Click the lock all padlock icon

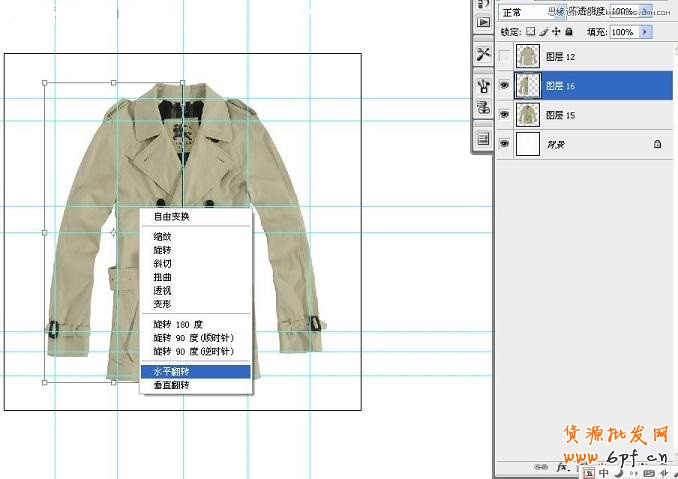(x=567, y=32)
